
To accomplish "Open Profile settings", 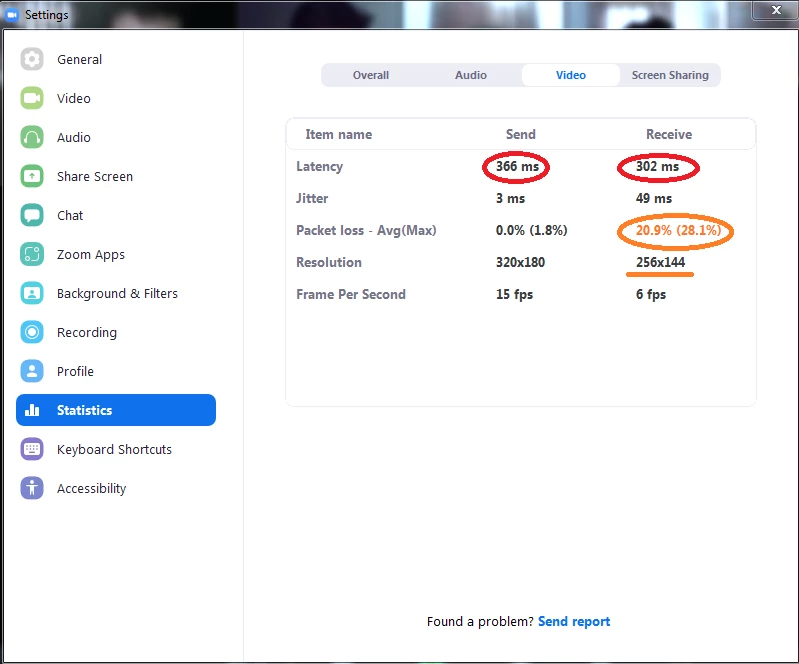I will pyautogui.click(x=75, y=371).
